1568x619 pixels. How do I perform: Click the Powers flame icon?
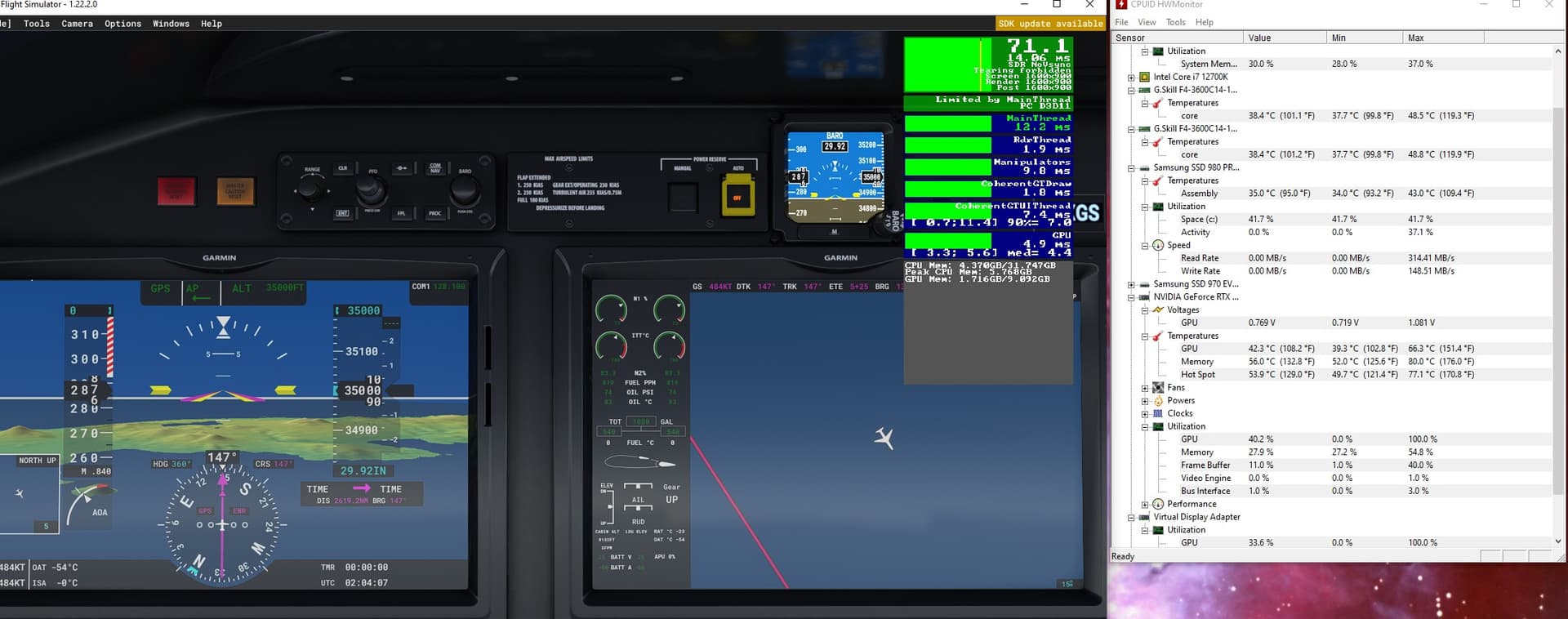[x=1158, y=401]
